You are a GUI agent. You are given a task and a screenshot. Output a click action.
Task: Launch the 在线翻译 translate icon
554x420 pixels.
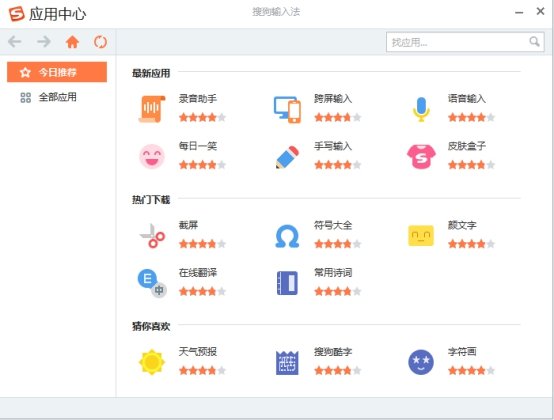pyautogui.click(x=152, y=283)
